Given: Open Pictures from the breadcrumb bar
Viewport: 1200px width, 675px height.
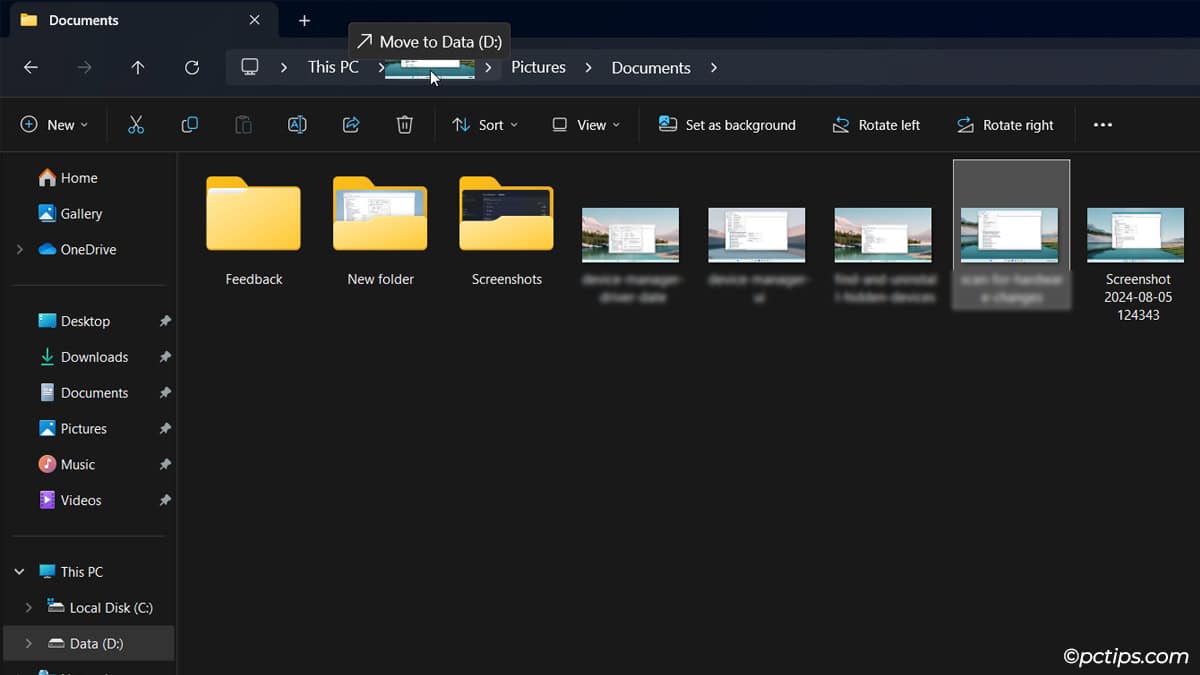Looking at the screenshot, I should coord(538,67).
